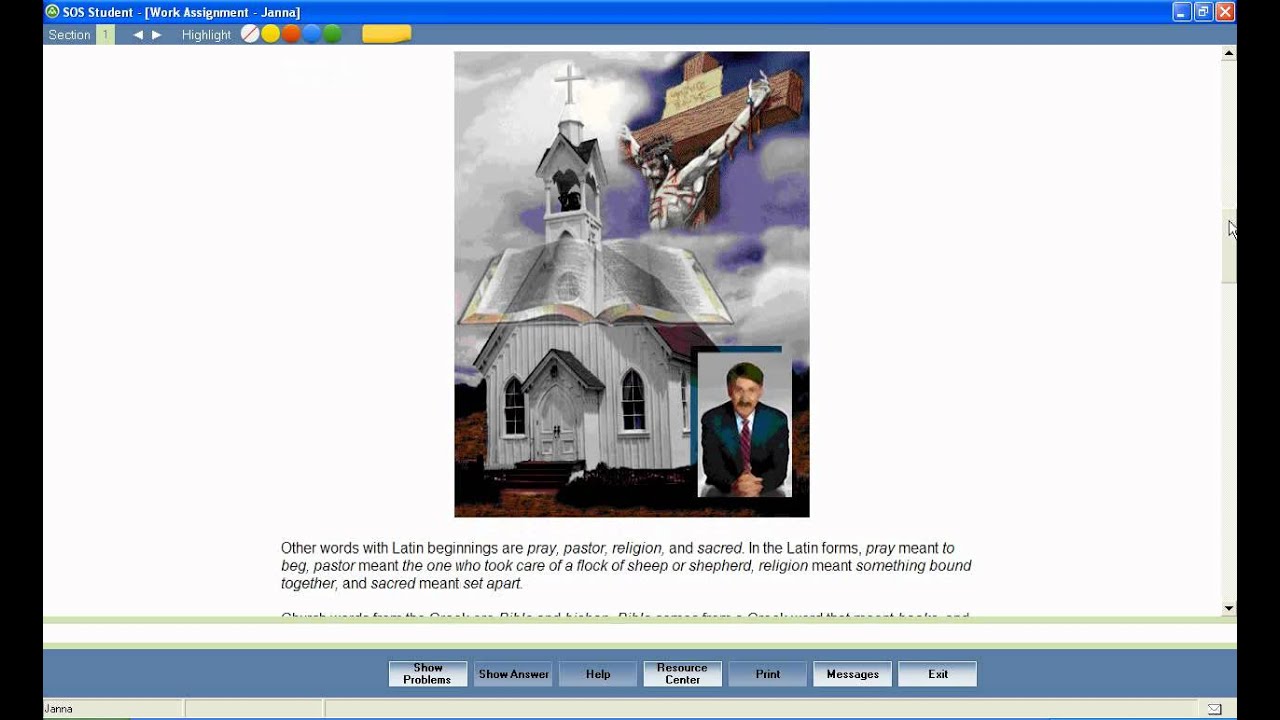Click the Section label
Image resolution: width=1280 pixels, height=720 pixels.
69,35
